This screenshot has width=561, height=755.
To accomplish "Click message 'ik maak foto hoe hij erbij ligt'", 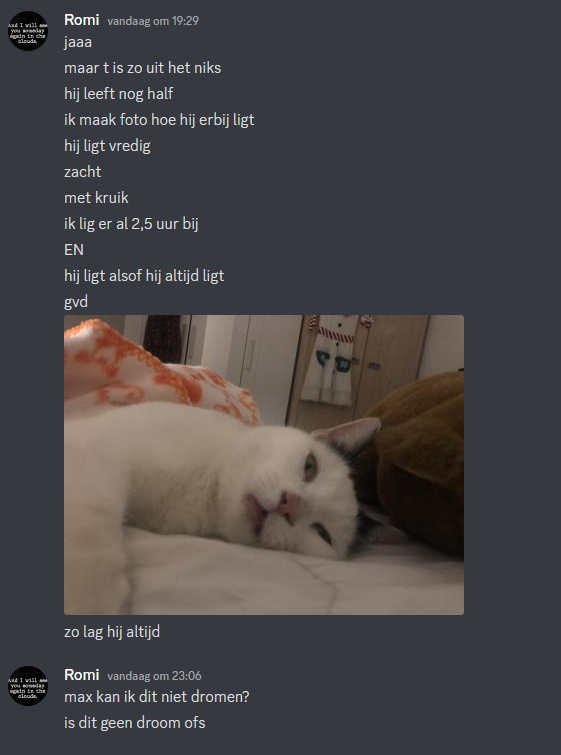I will click(159, 120).
